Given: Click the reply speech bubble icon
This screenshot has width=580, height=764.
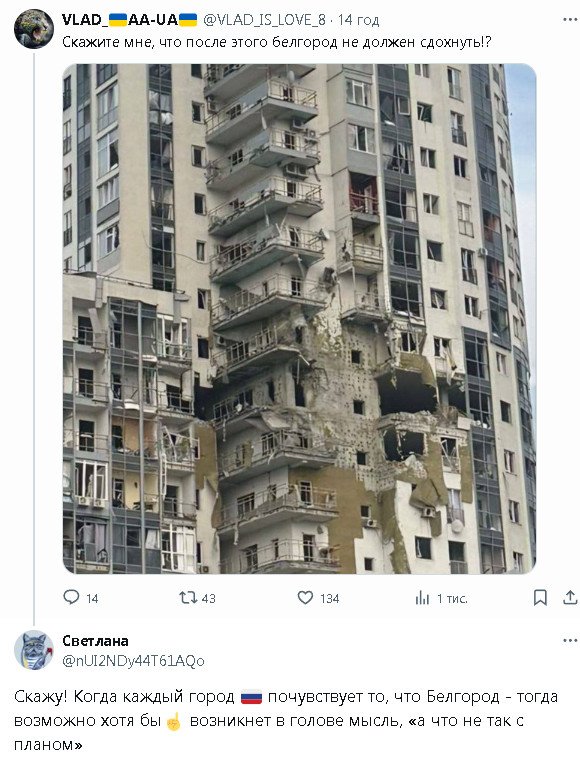Looking at the screenshot, I should click(x=71, y=597).
